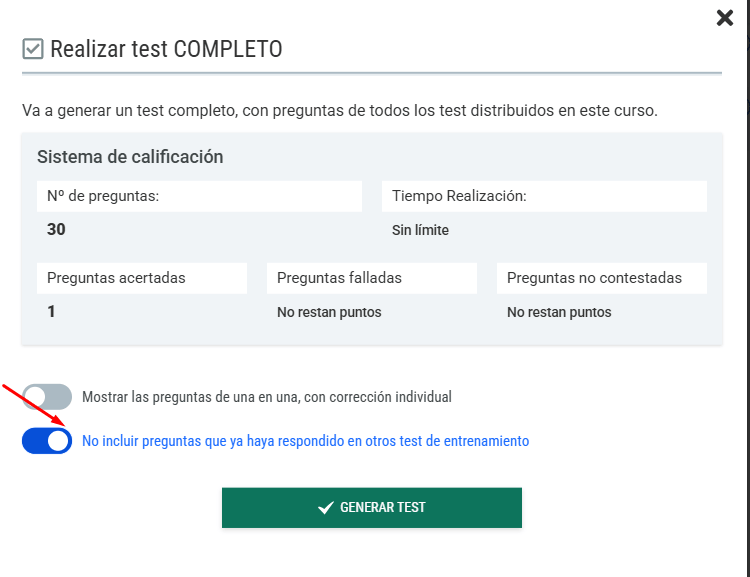Click the checkbox icon beside the Realizar test title

coord(33,49)
